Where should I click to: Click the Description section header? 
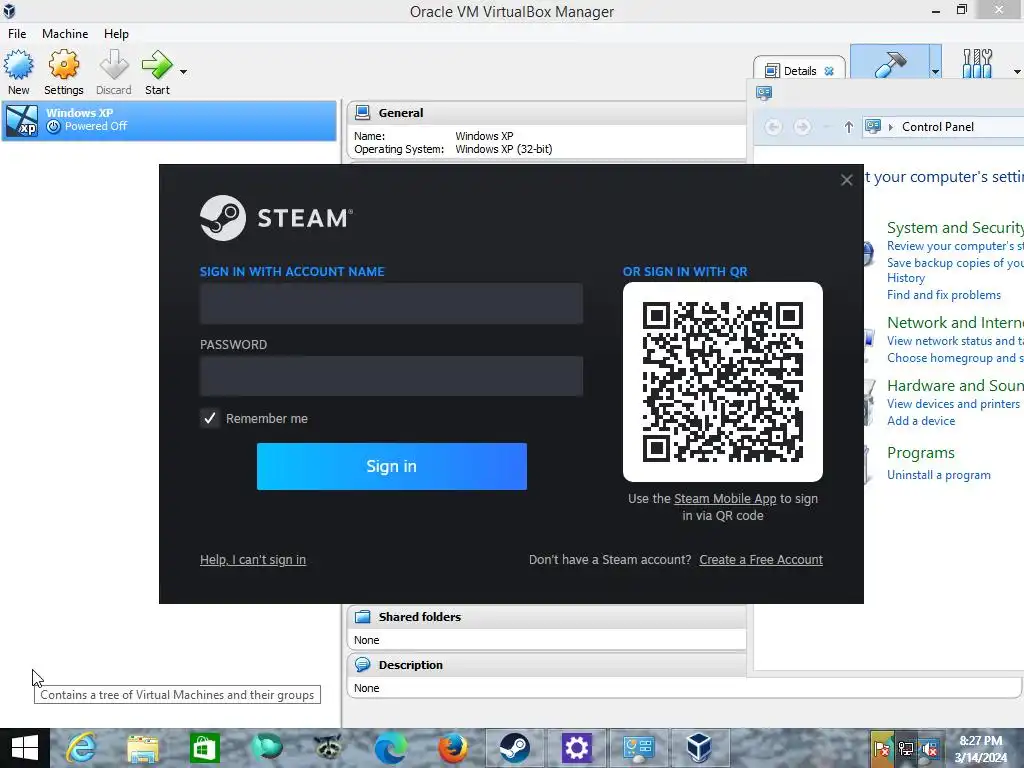[547, 665]
